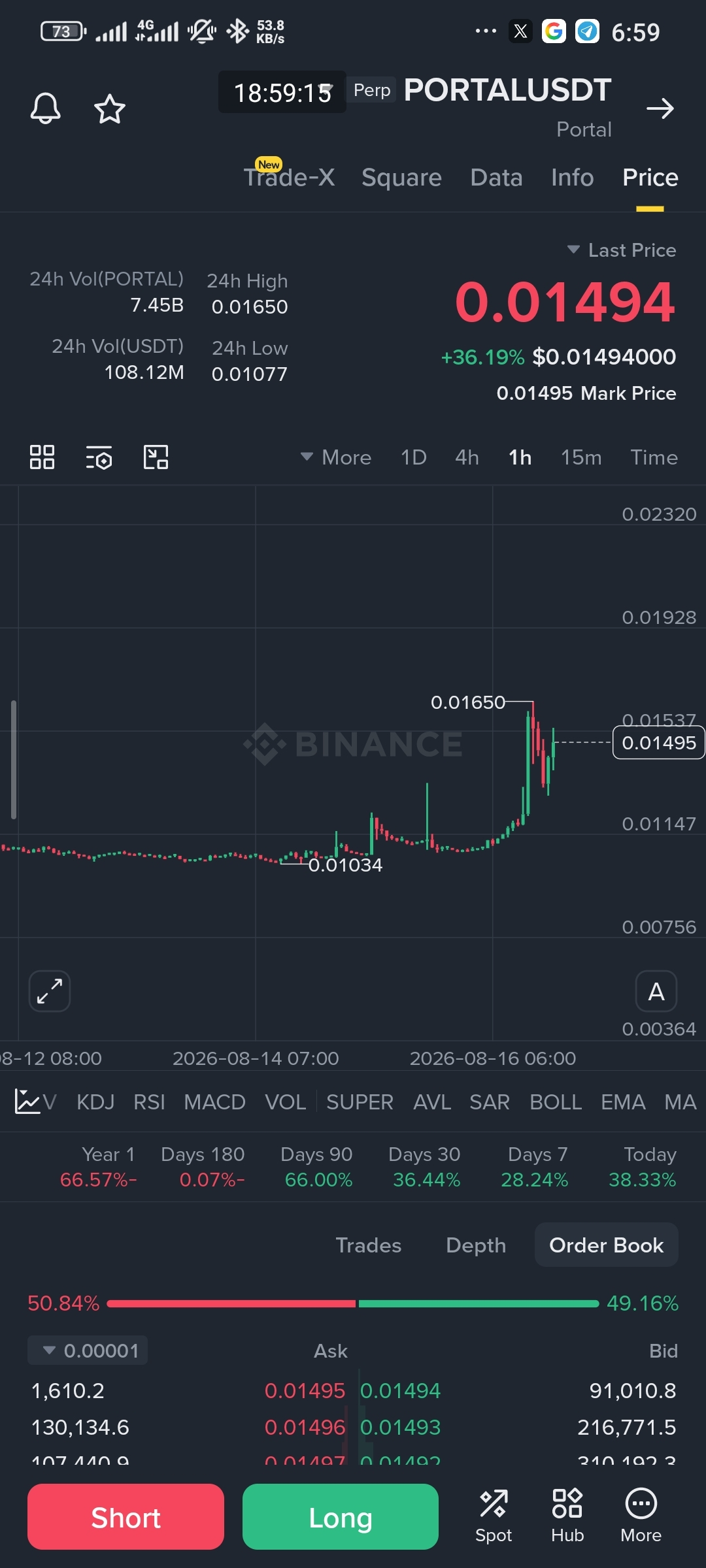Open the chart grid layout icon

point(42,457)
